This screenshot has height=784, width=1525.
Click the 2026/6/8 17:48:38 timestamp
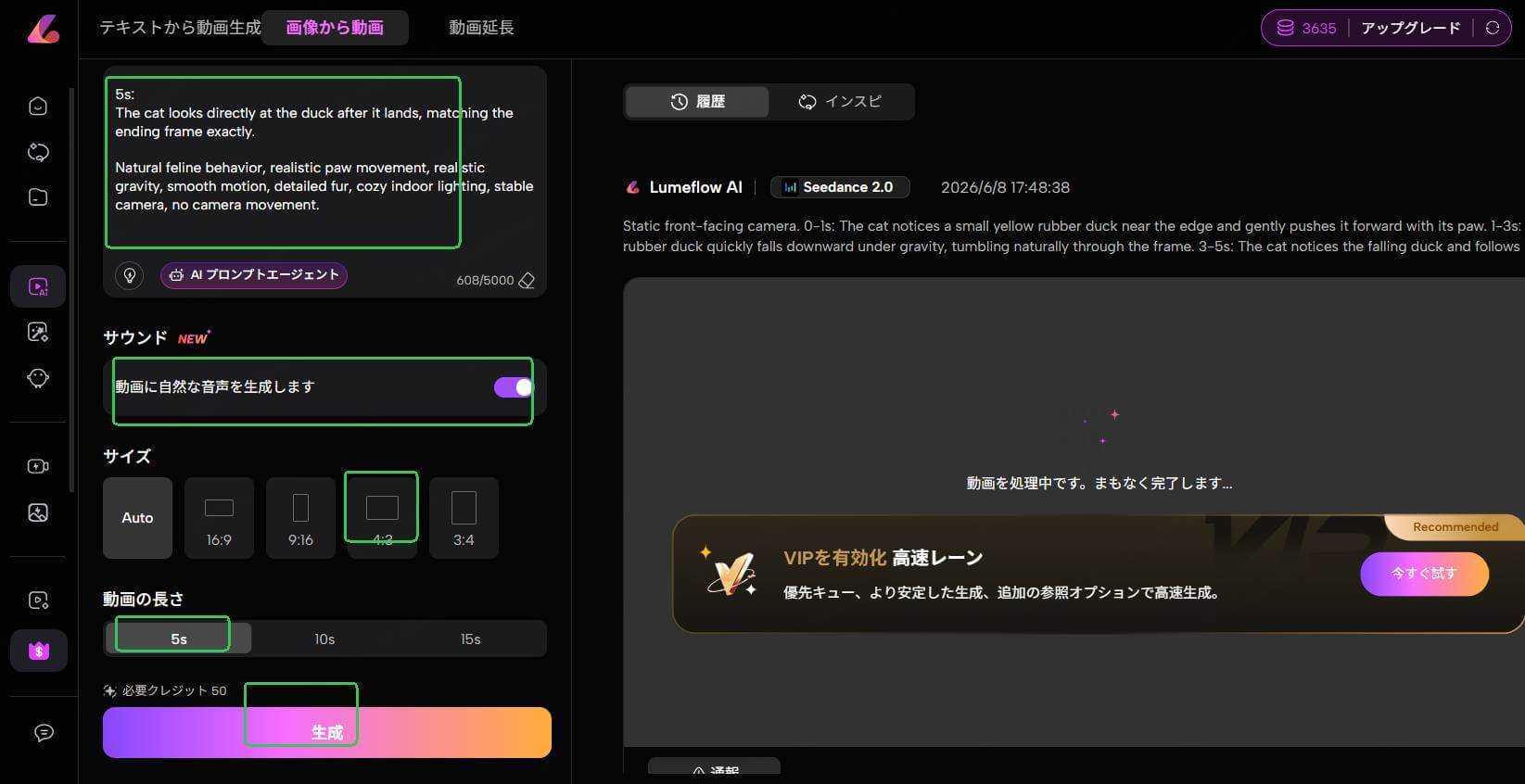1005,187
